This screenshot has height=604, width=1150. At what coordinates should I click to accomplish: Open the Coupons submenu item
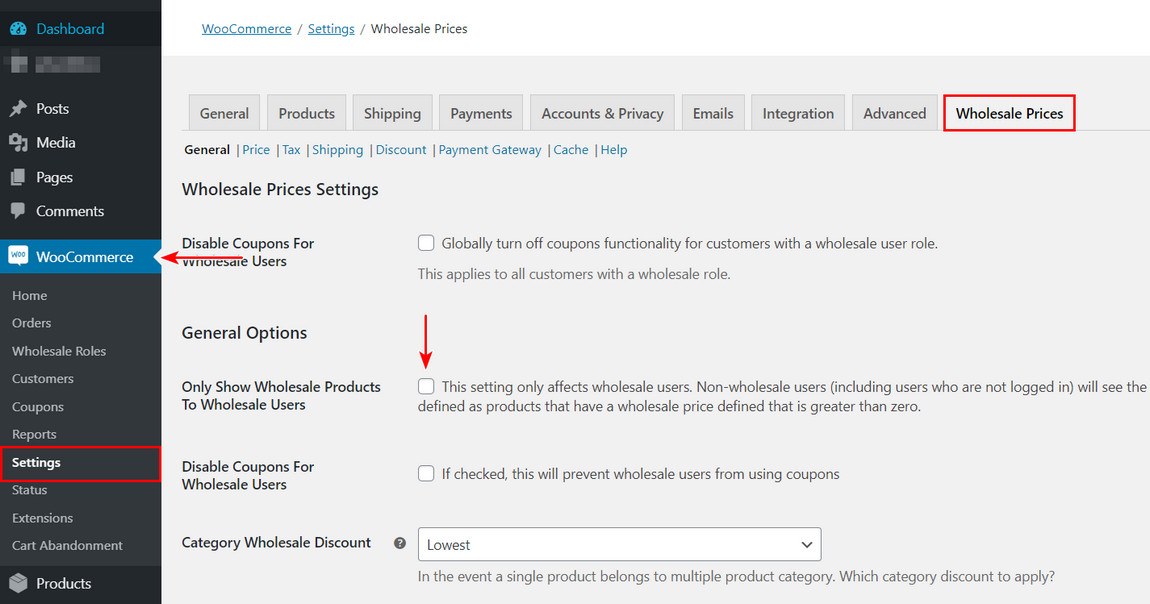pyautogui.click(x=37, y=407)
